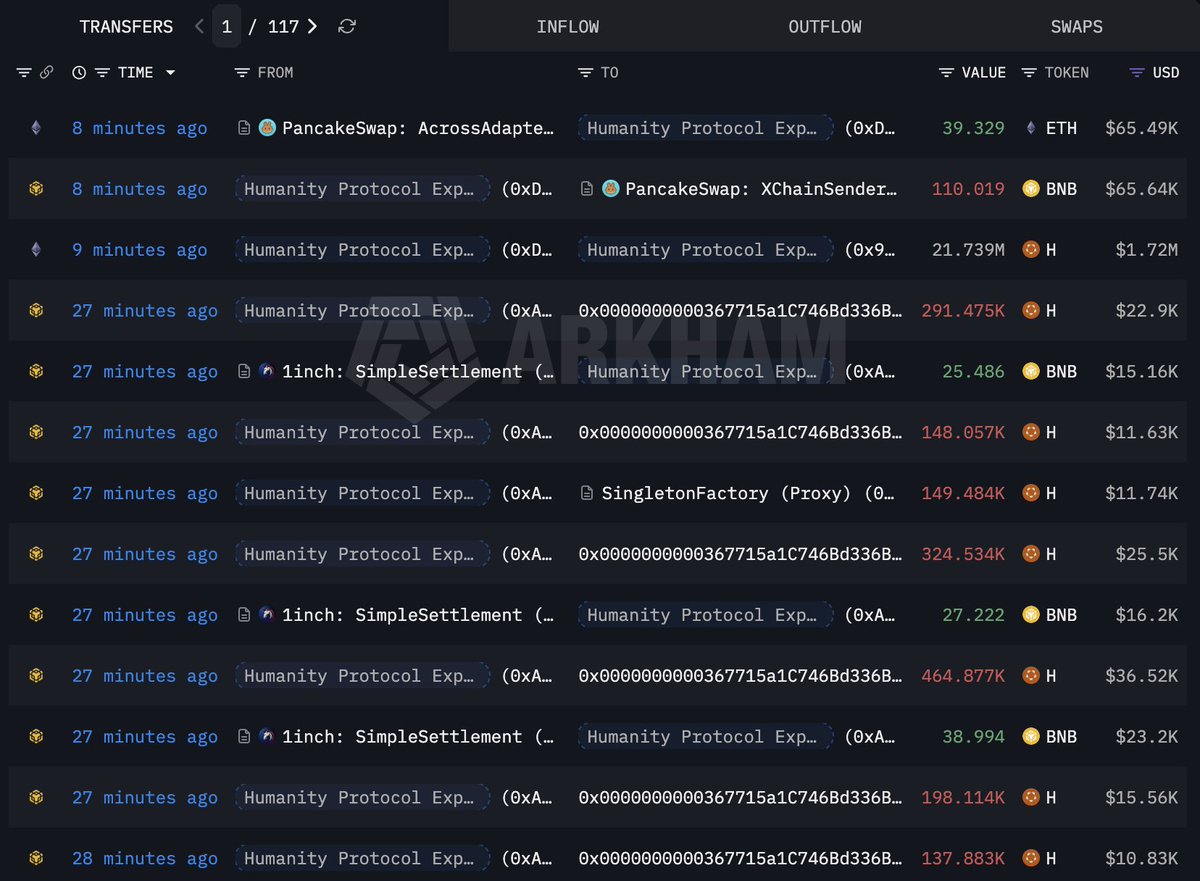Click Ethereum chain icon in $1.72M row
This screenshot has width=1200, height=881.
[x=36, y=250]
